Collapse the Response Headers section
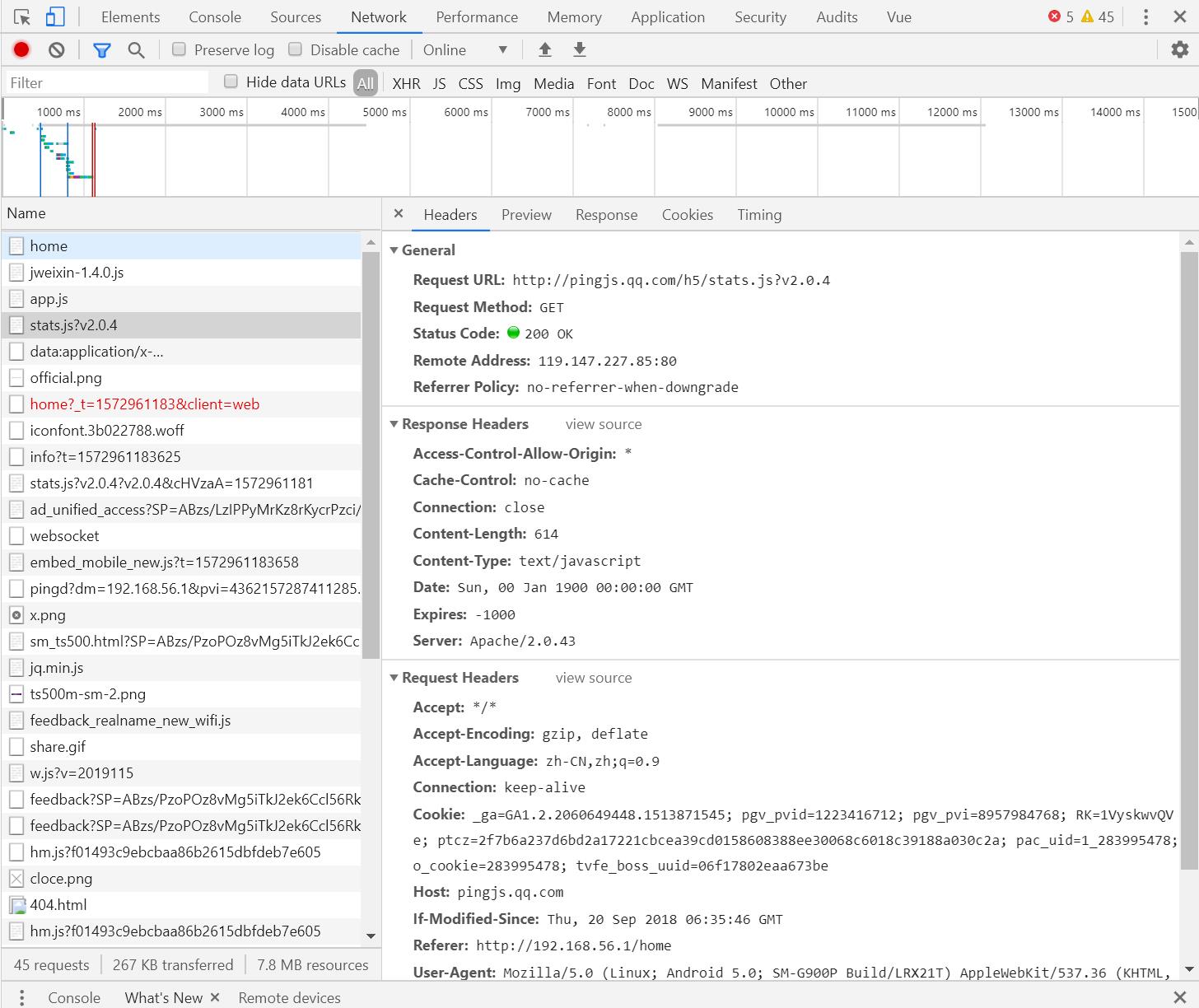 (394, 424)
